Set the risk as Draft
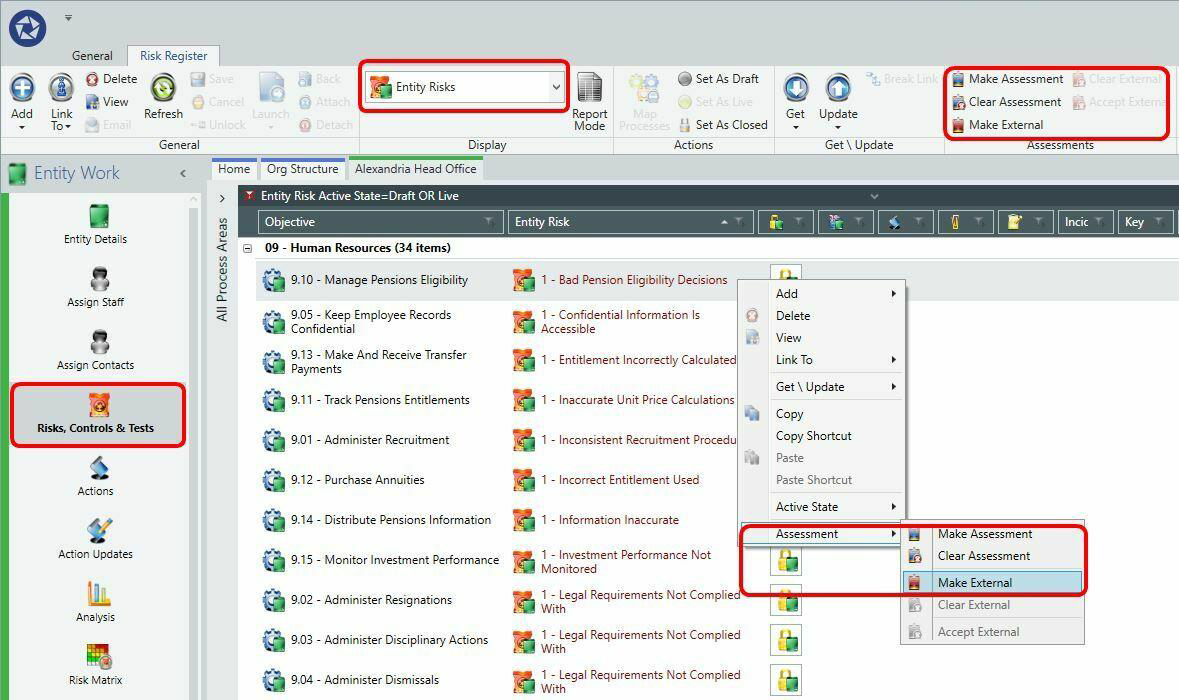Image resolution: width=1179 pixels, height=700 pixels. [x=718, y=79]
